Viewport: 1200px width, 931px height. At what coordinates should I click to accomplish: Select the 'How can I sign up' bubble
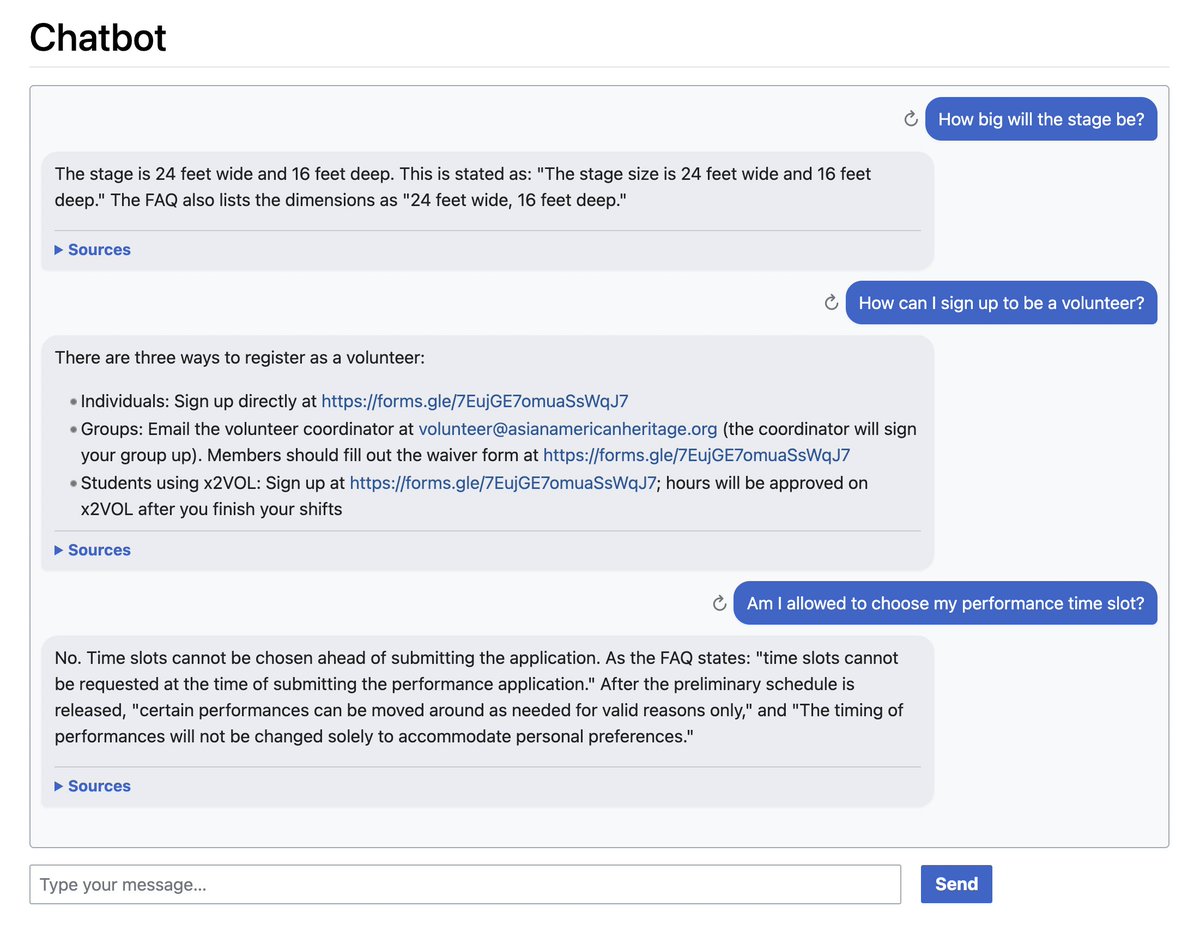pos(1001,302)
